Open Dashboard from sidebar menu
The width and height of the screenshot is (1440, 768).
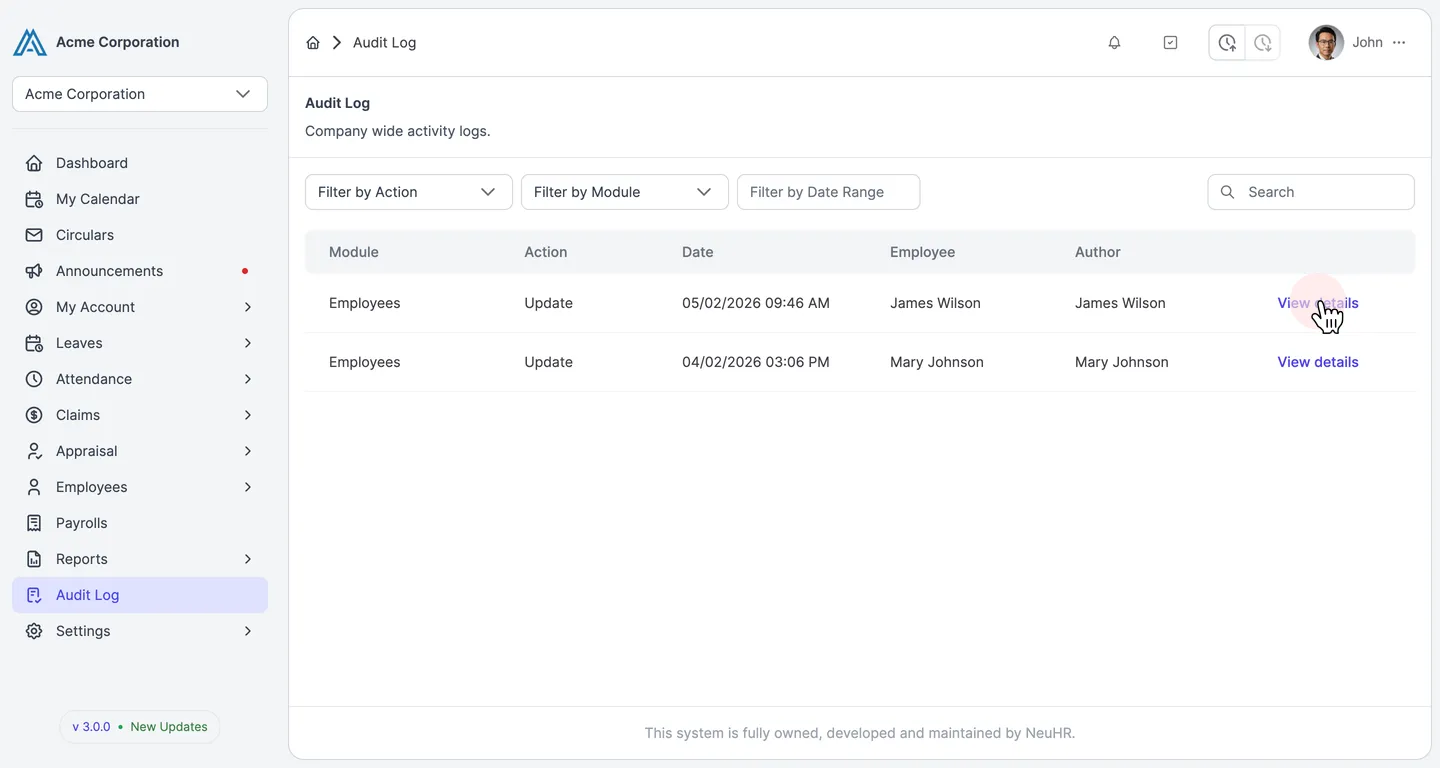pyautogui.click(x=140, y=163)
